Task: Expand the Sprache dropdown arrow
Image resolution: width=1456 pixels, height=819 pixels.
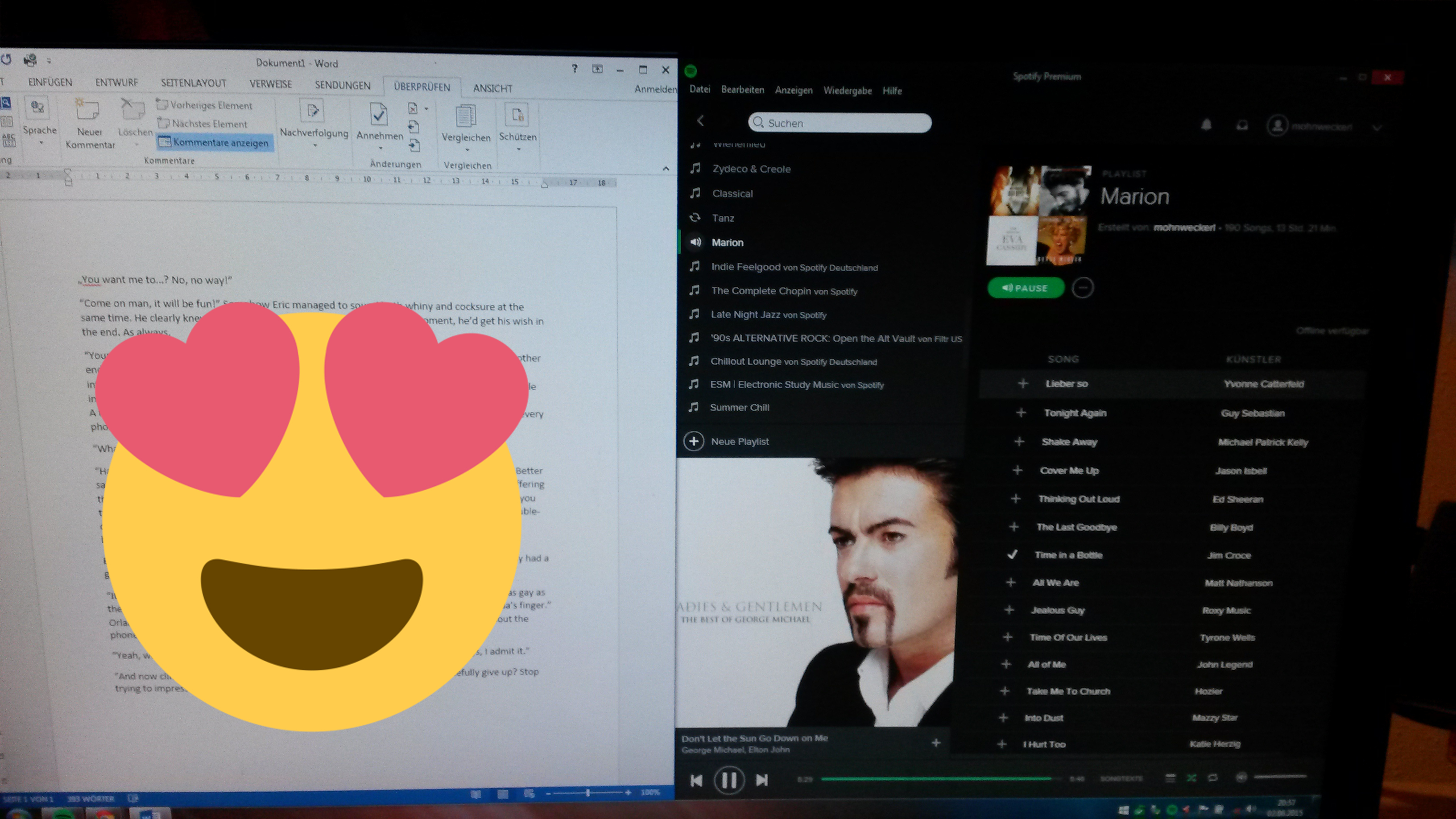Action: point(41,144)
